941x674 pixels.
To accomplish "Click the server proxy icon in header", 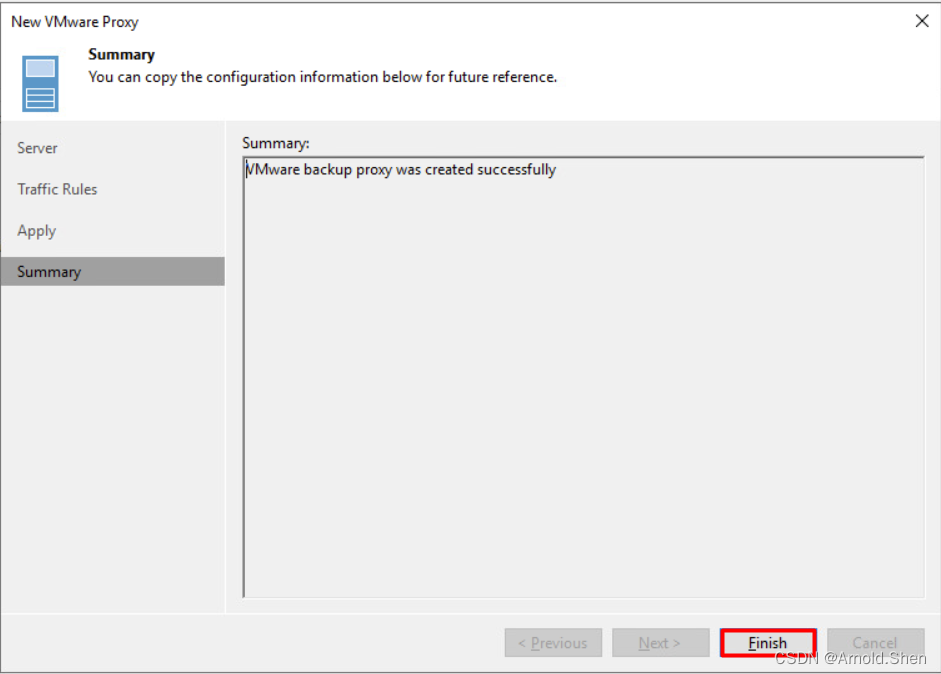I will tap(40, 83).
